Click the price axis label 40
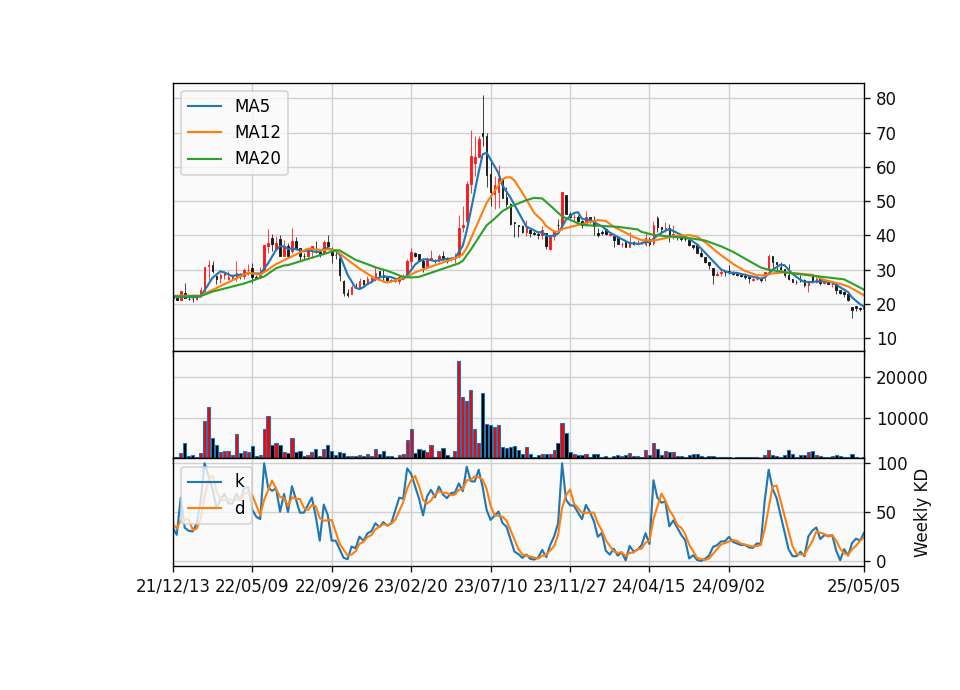Viewport: 960px width, 690px height. pos(885,236)
